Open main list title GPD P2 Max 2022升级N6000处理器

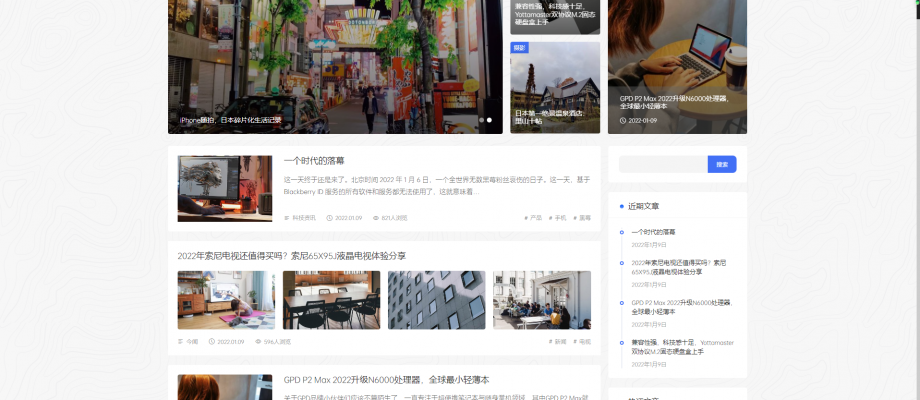pos(387,380)
